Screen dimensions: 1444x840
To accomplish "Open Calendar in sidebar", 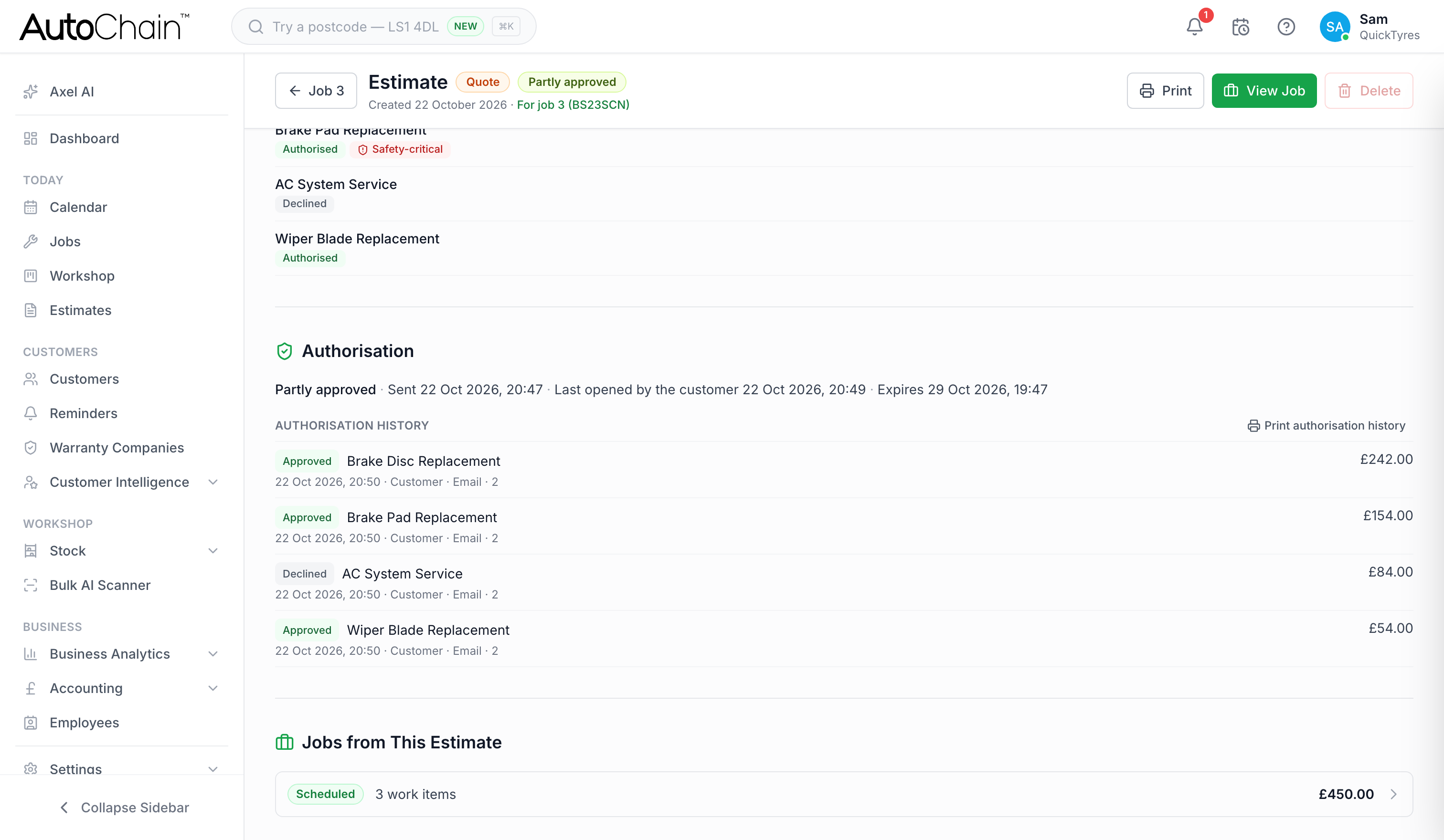I will (x=121, y=207).
